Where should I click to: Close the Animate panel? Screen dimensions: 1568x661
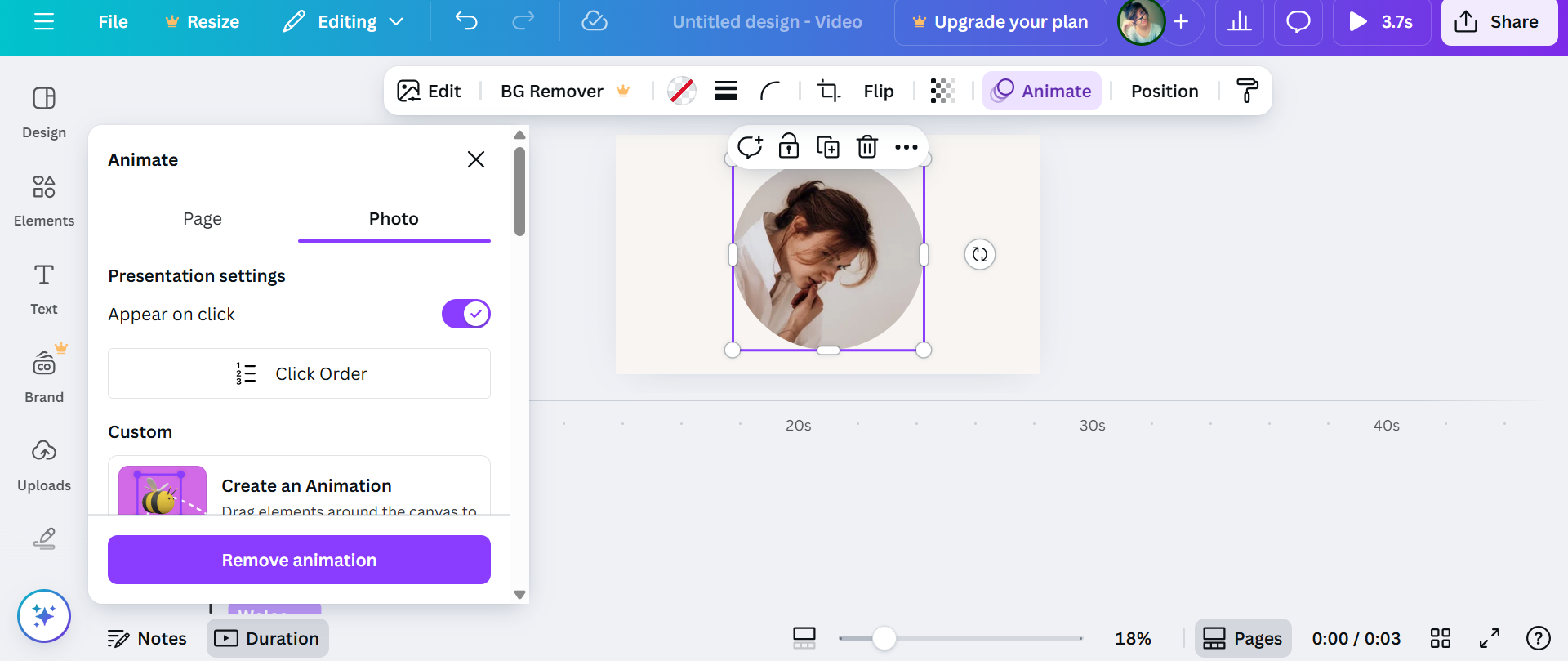pyautogui.click(x=476, y=159)
